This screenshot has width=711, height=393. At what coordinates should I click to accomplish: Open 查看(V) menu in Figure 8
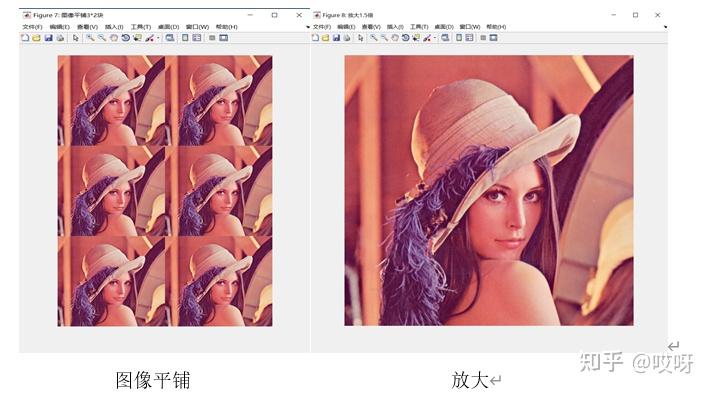371,27
